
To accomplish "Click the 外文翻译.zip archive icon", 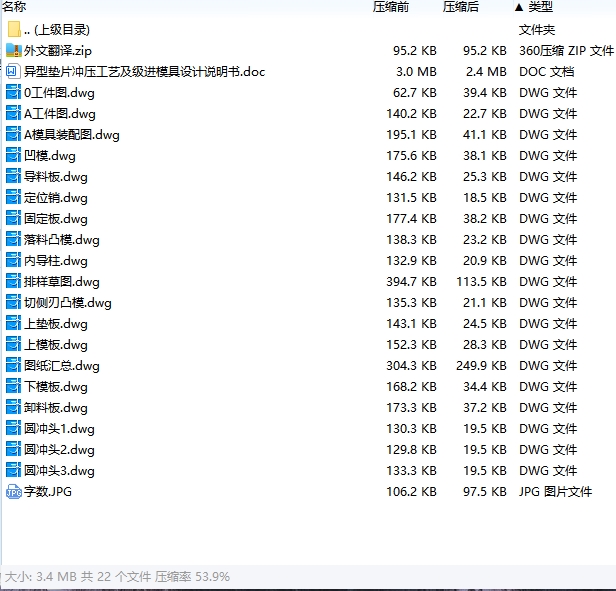I will [x=14, y=50].
